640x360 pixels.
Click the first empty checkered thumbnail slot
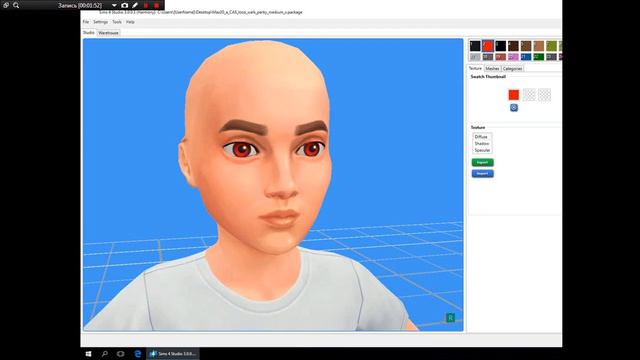tap(529, 95)
